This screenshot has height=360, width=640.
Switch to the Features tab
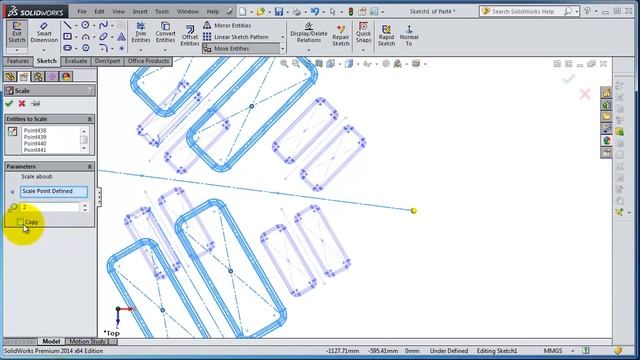tap(18, 61)
